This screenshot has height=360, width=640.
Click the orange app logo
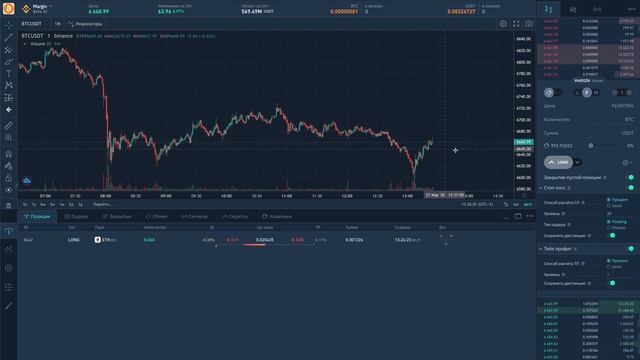click(9, 9)
